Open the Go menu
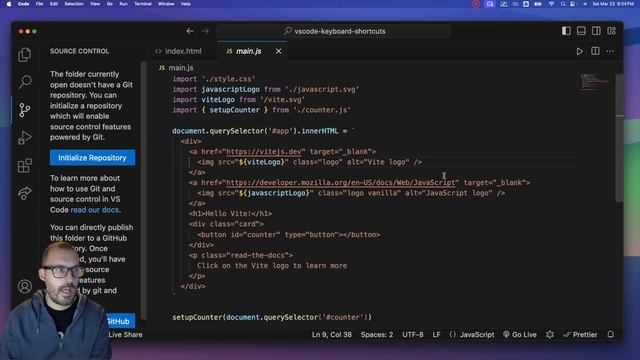640x360 pixels. (x=109, y=4)
